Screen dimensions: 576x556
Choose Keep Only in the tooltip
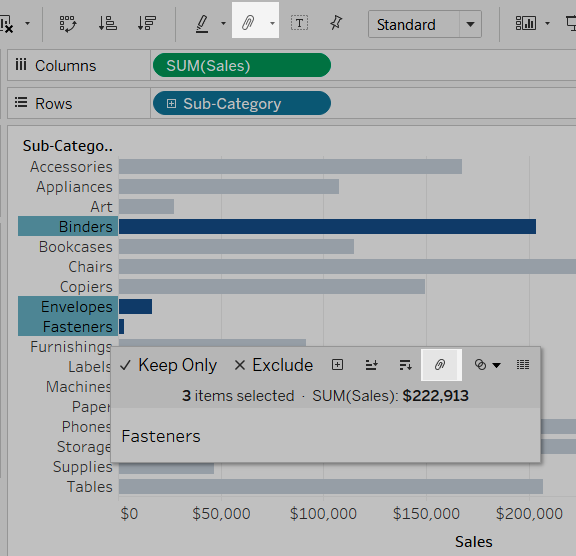(x=169, y=365)
